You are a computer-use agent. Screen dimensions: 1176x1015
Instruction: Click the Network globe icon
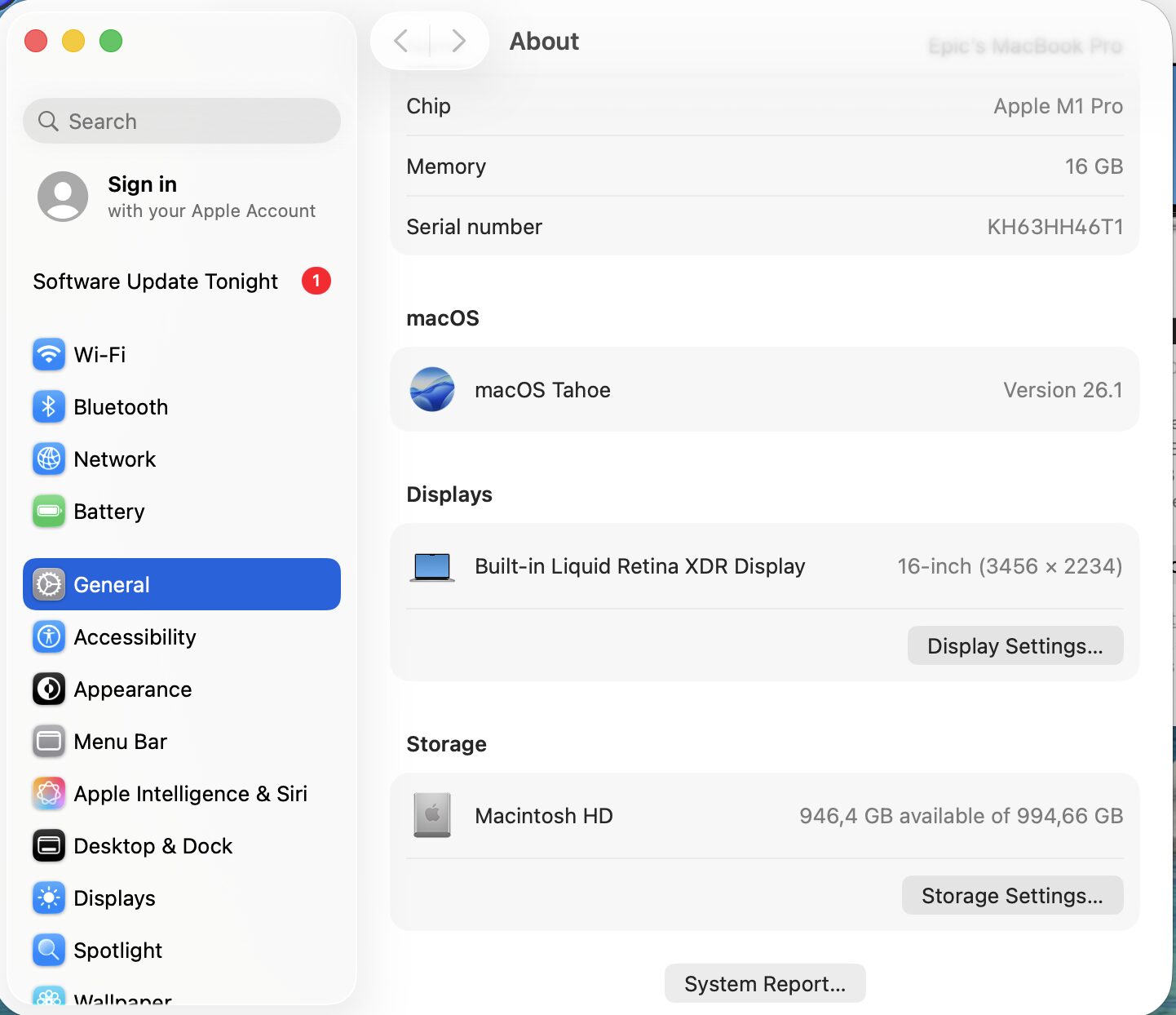(49, 459)
